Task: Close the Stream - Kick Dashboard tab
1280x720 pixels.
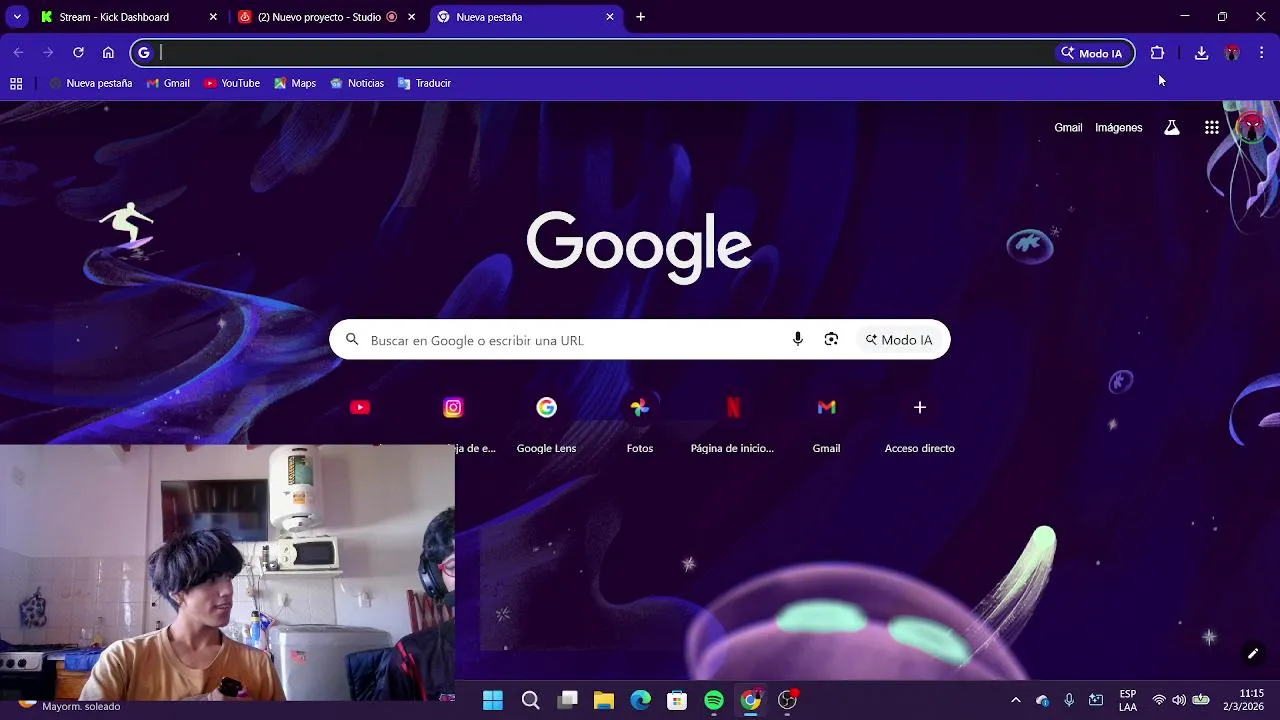Action: (213, 17)
